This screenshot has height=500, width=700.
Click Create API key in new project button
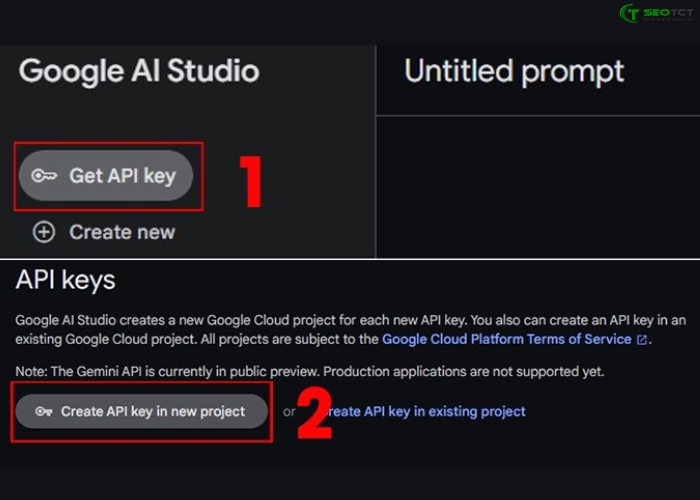point(142,411)
